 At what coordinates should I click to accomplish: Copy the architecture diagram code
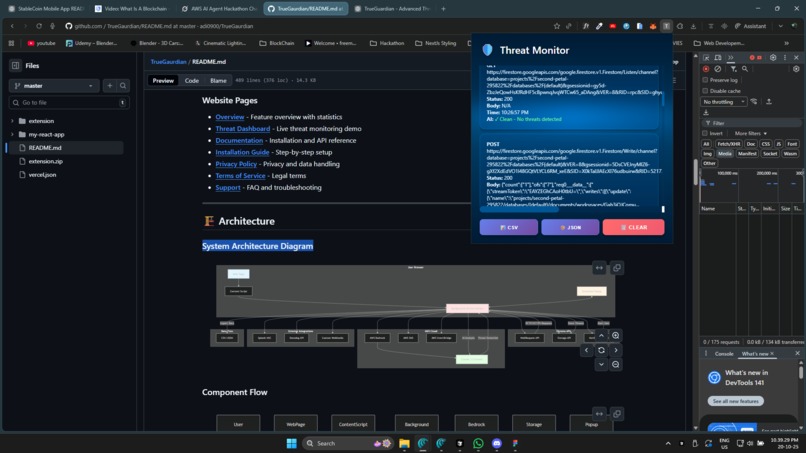click(x=617, y=268)
